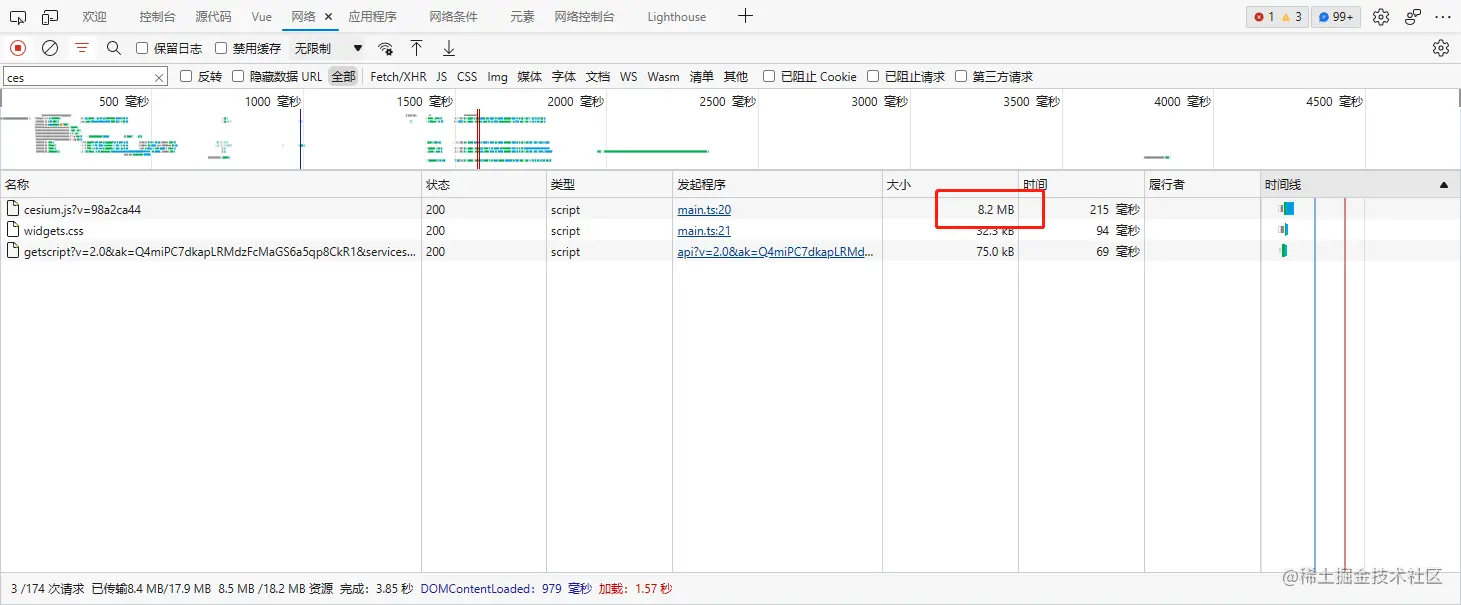Filter by JS requests

[441, 76]
